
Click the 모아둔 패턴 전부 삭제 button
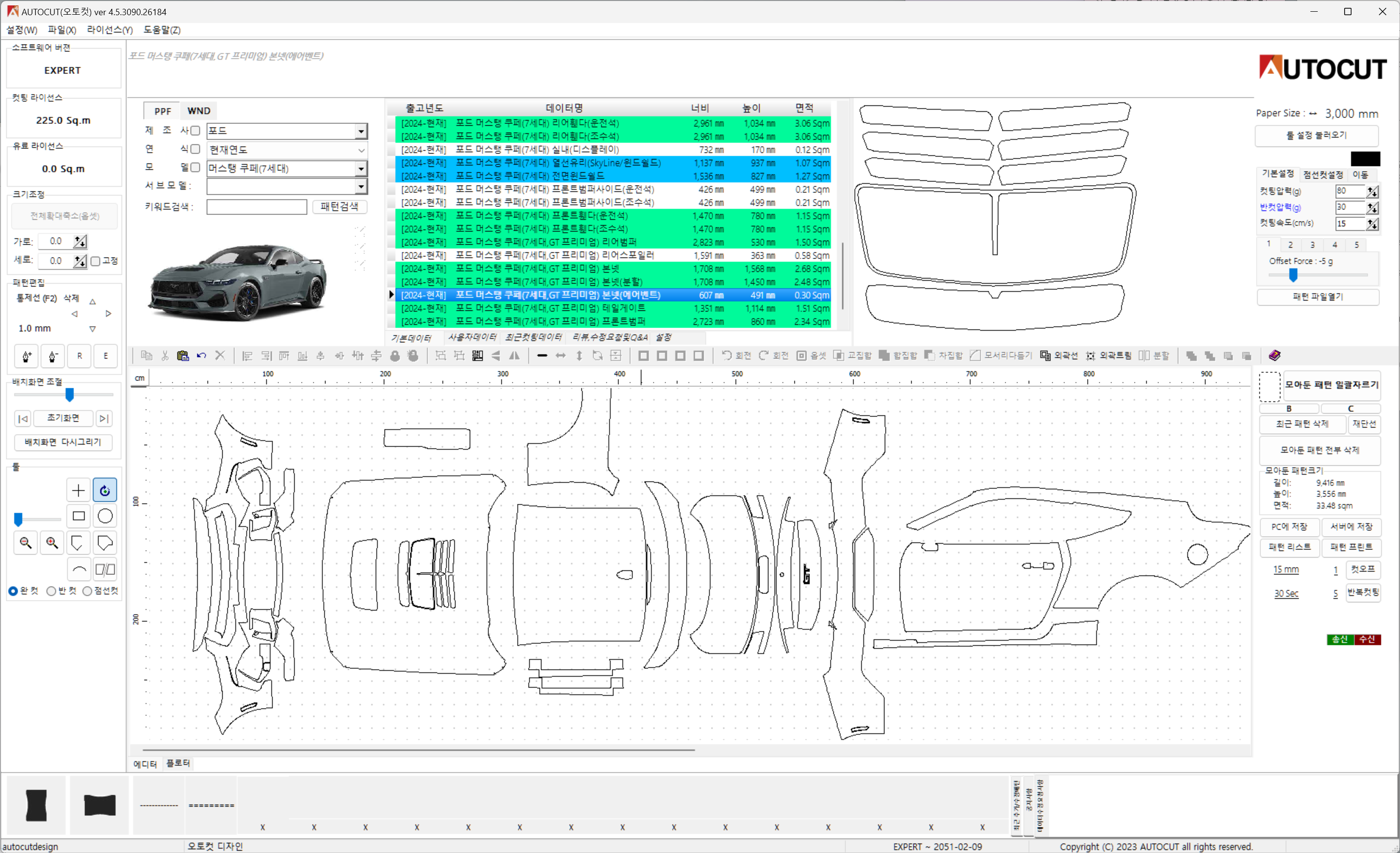[x=1320, y=450]
